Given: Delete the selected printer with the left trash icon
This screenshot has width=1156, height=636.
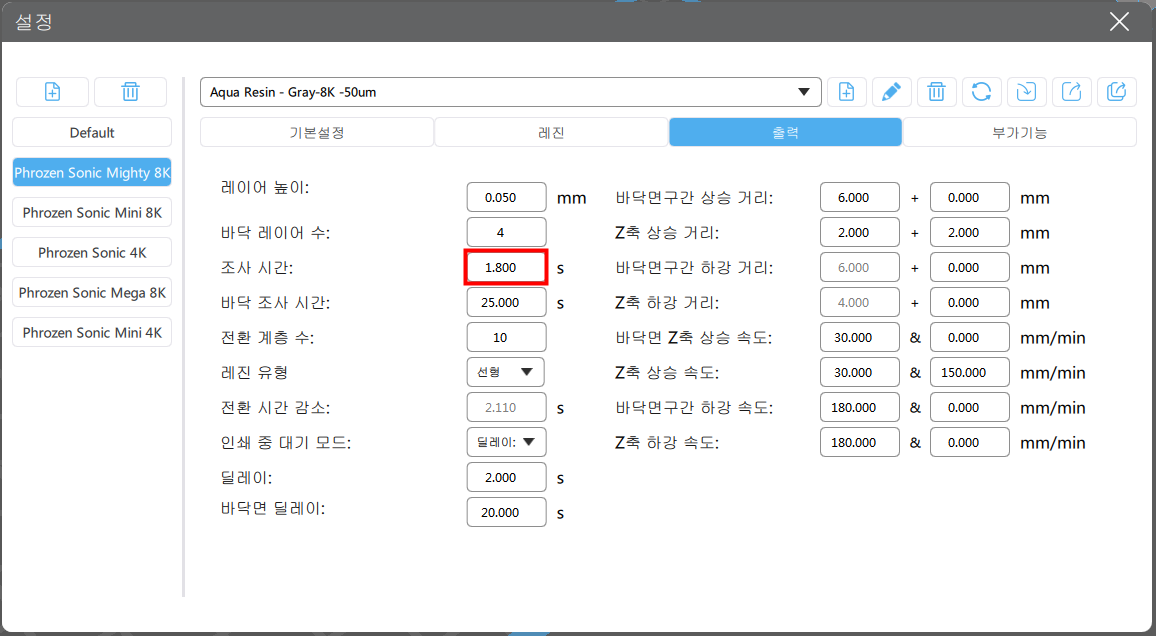Looking at the screenshot, I should [130, 92].
